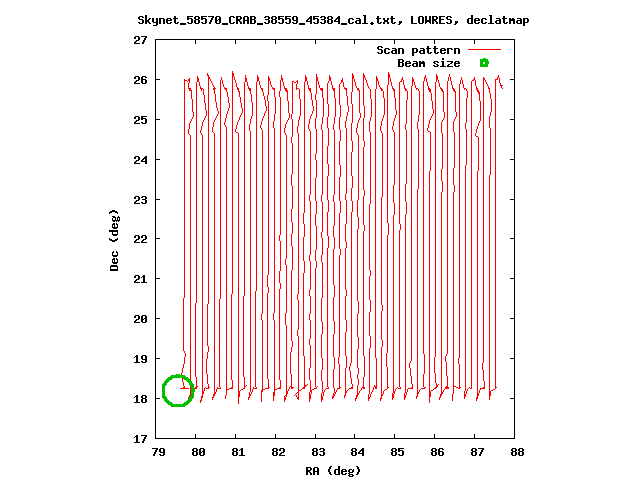Click the x-axis tick label 88

517,452
